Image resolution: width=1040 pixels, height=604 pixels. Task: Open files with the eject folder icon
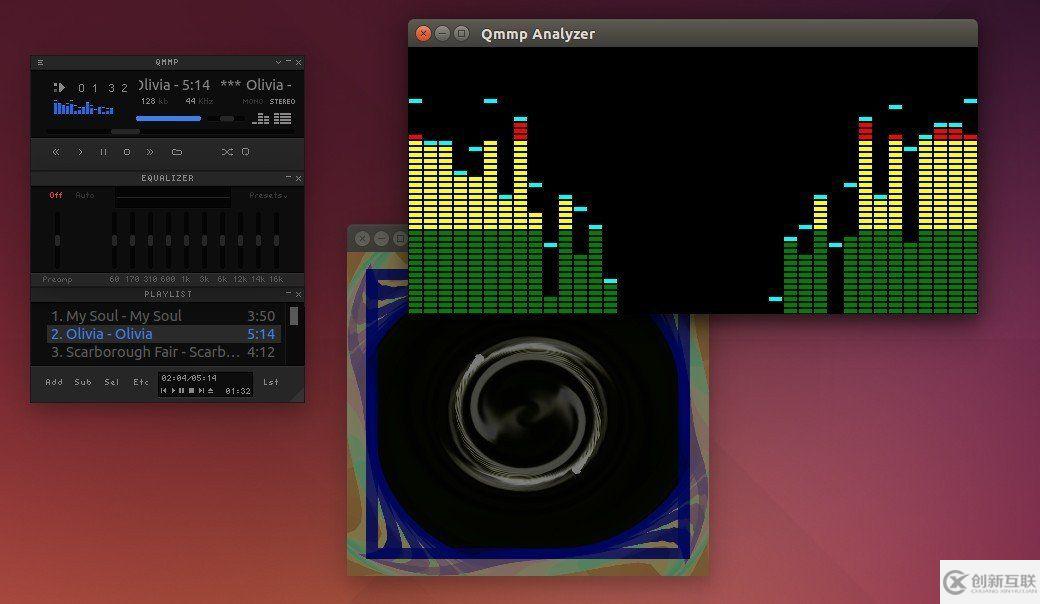pos(177,152)
